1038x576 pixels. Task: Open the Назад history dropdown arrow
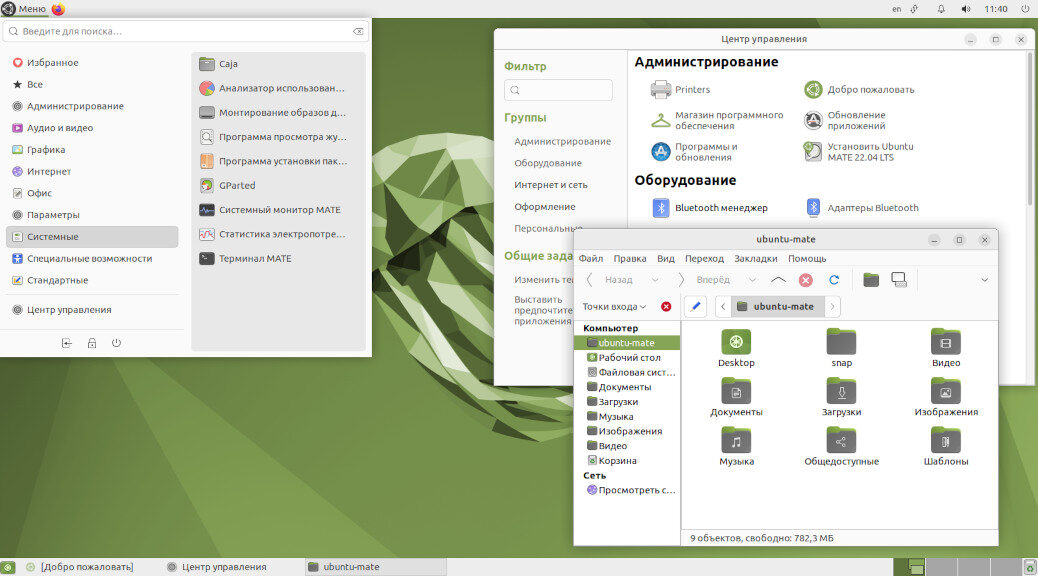[655, 281]
